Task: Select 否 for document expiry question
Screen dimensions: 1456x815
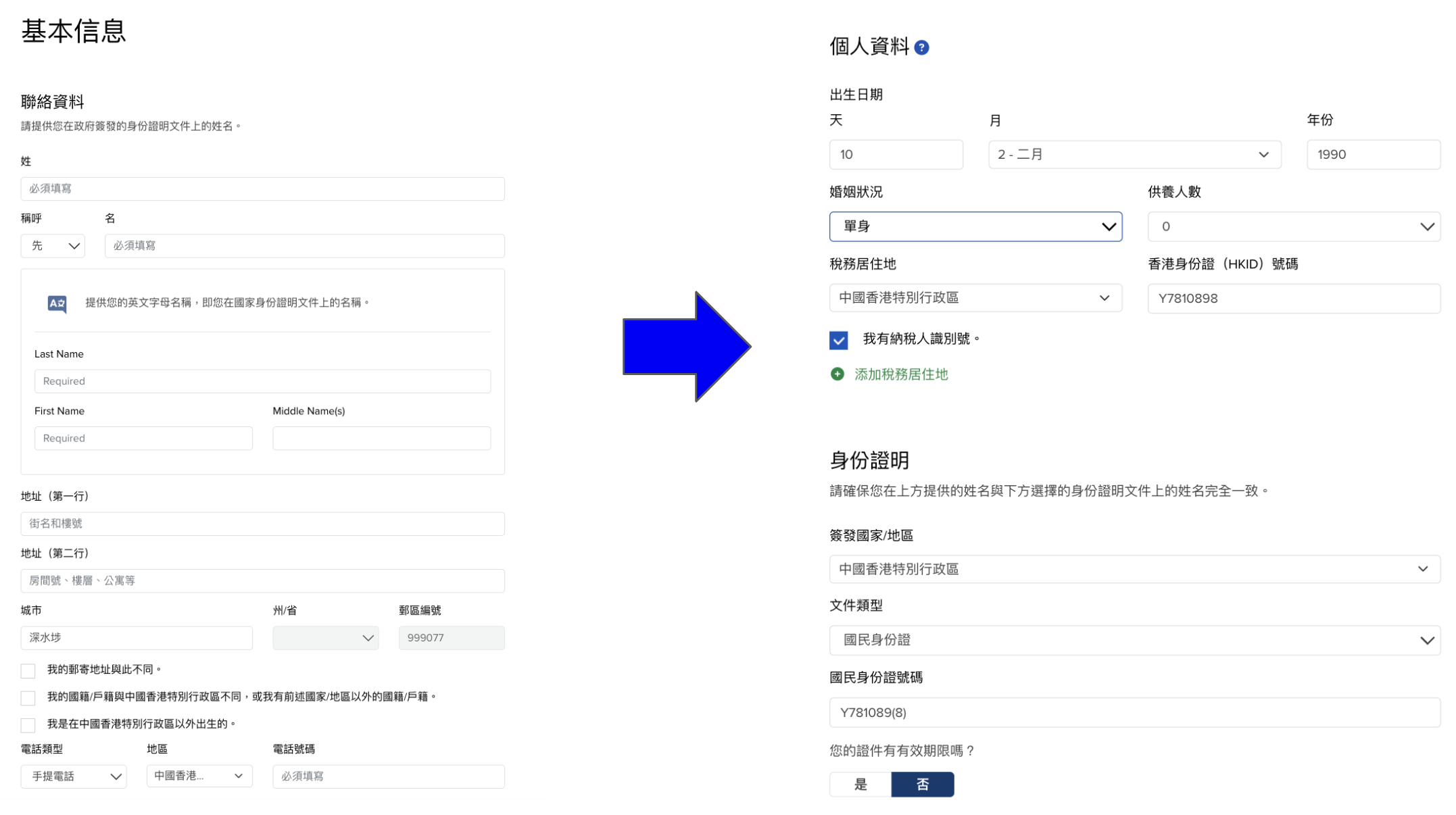Action: click(923, 784)
